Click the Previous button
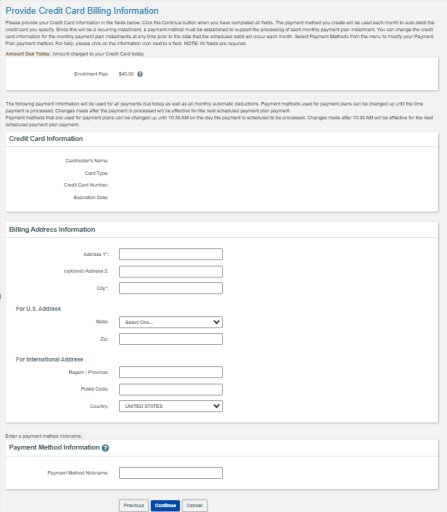447x512 pixels. coord(134,505)
